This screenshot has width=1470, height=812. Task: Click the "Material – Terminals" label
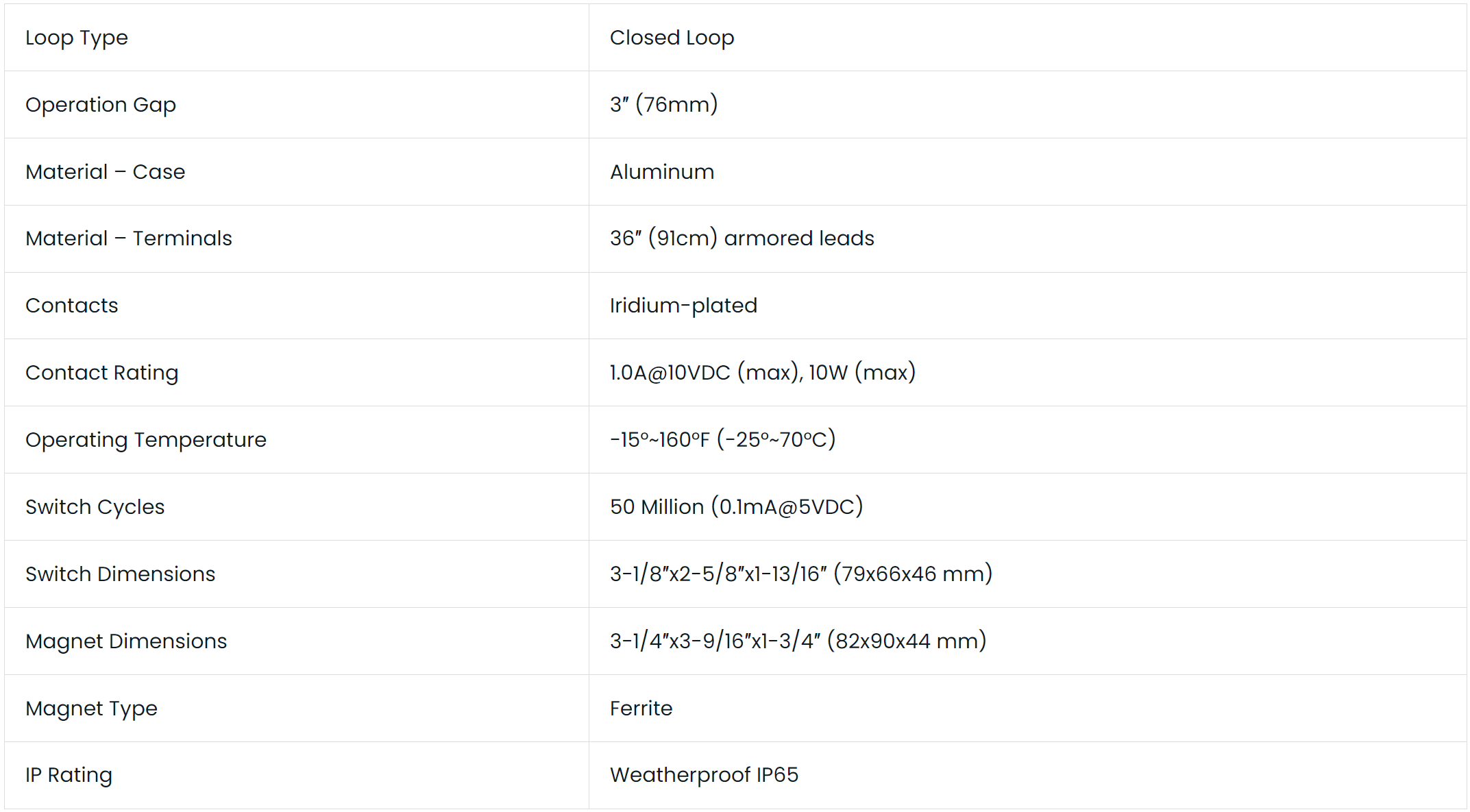[129, 238]
